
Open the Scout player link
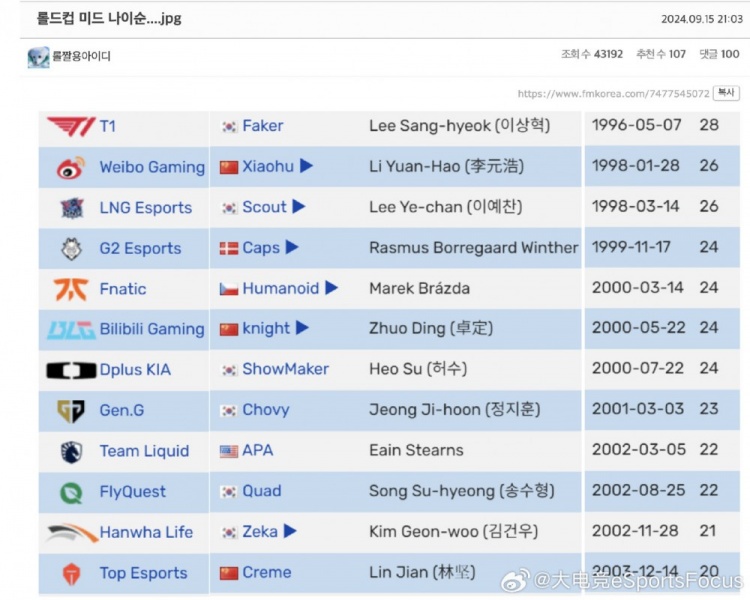(264, 207)
